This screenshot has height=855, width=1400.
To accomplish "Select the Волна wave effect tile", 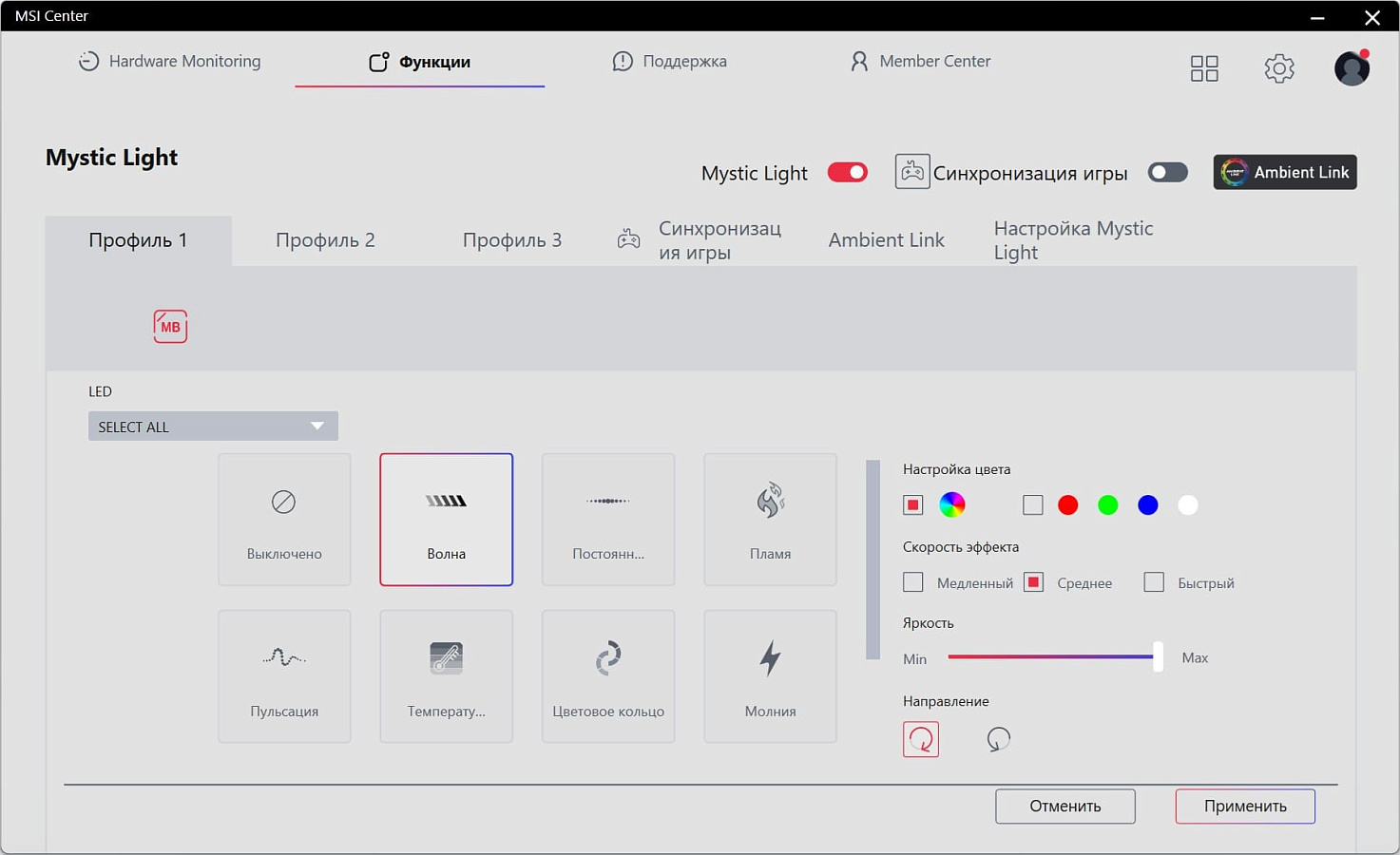I will click(x=447, y=519).
